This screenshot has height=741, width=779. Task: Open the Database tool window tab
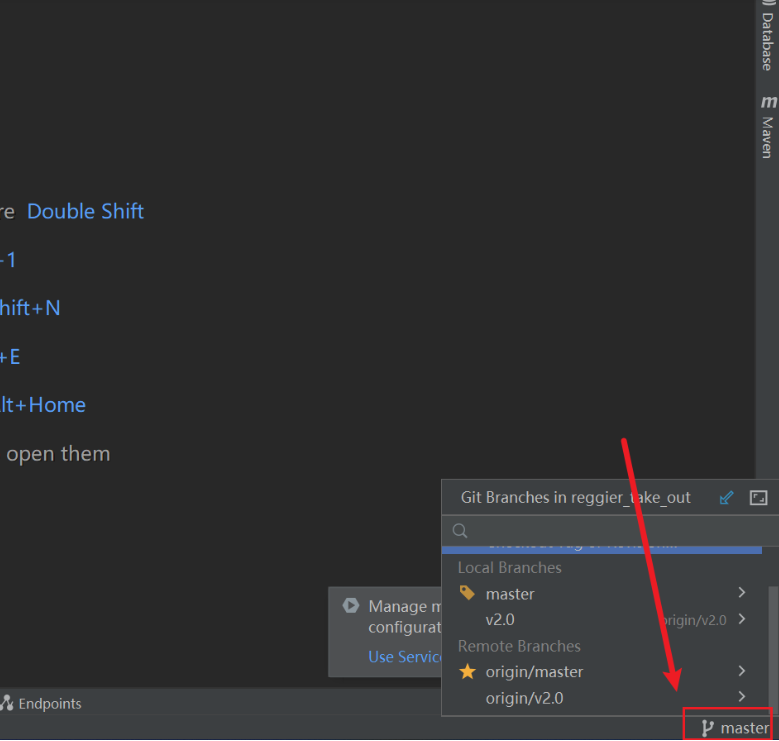coord(767,37)
